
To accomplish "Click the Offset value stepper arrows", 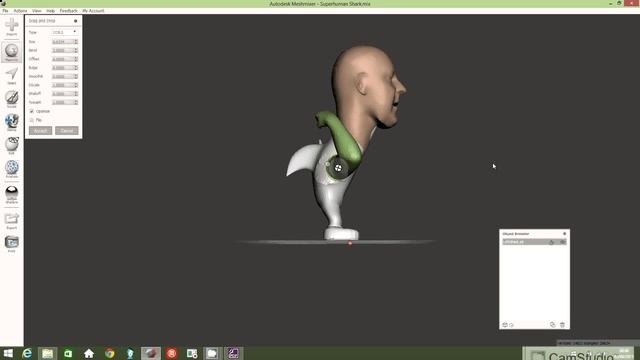I will pos(76,59).
